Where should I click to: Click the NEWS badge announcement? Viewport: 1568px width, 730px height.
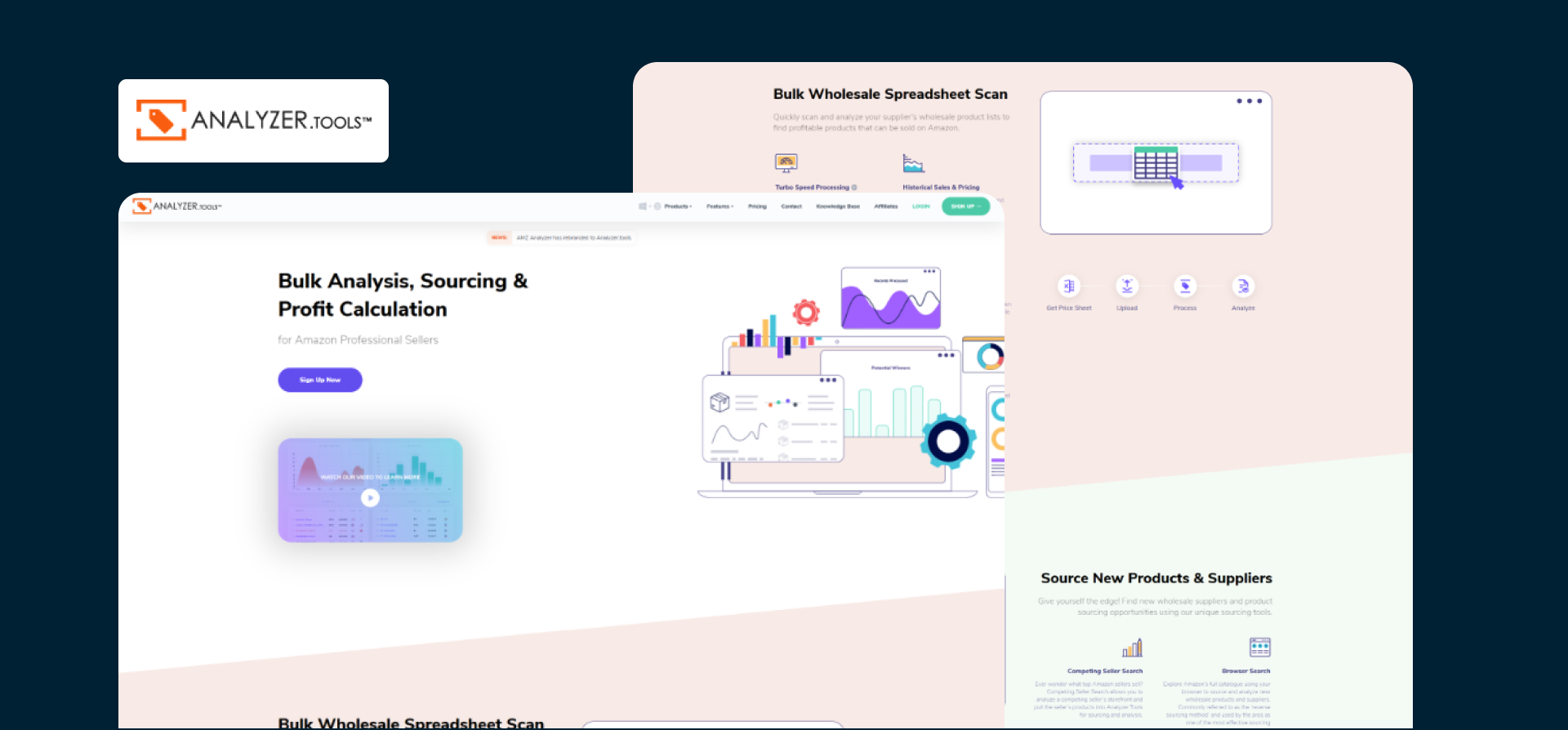tap(499, 238)
